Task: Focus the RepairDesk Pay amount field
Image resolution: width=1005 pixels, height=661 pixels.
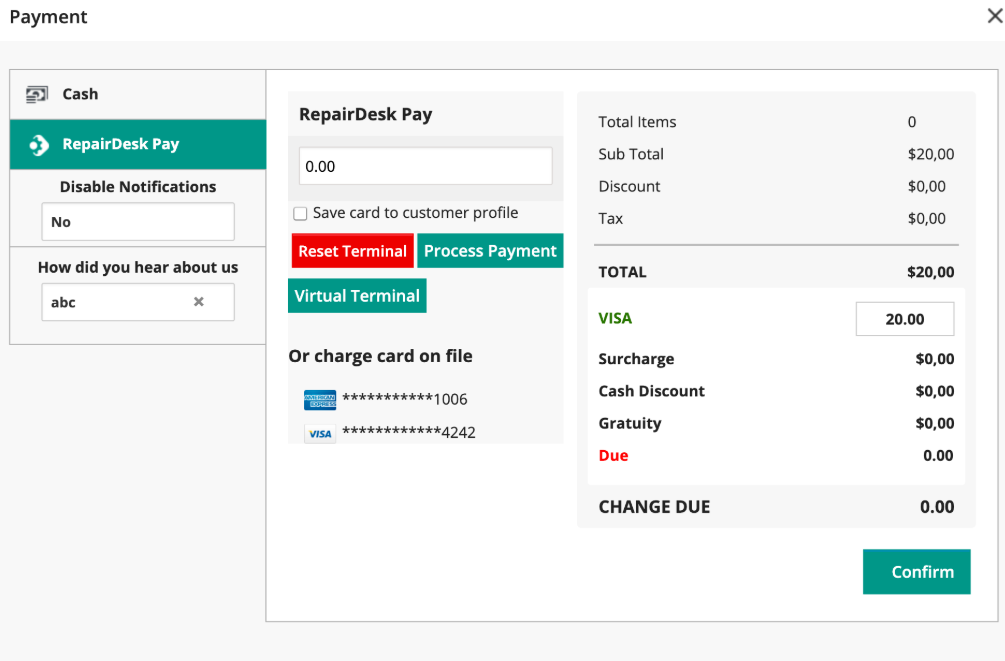Action: 425,166
